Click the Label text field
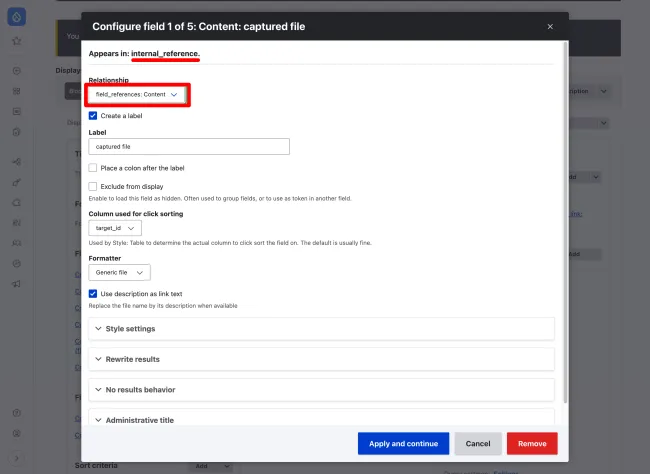Image resolution: width=650 pixels, height=474 pixels. tap(189, 146)
